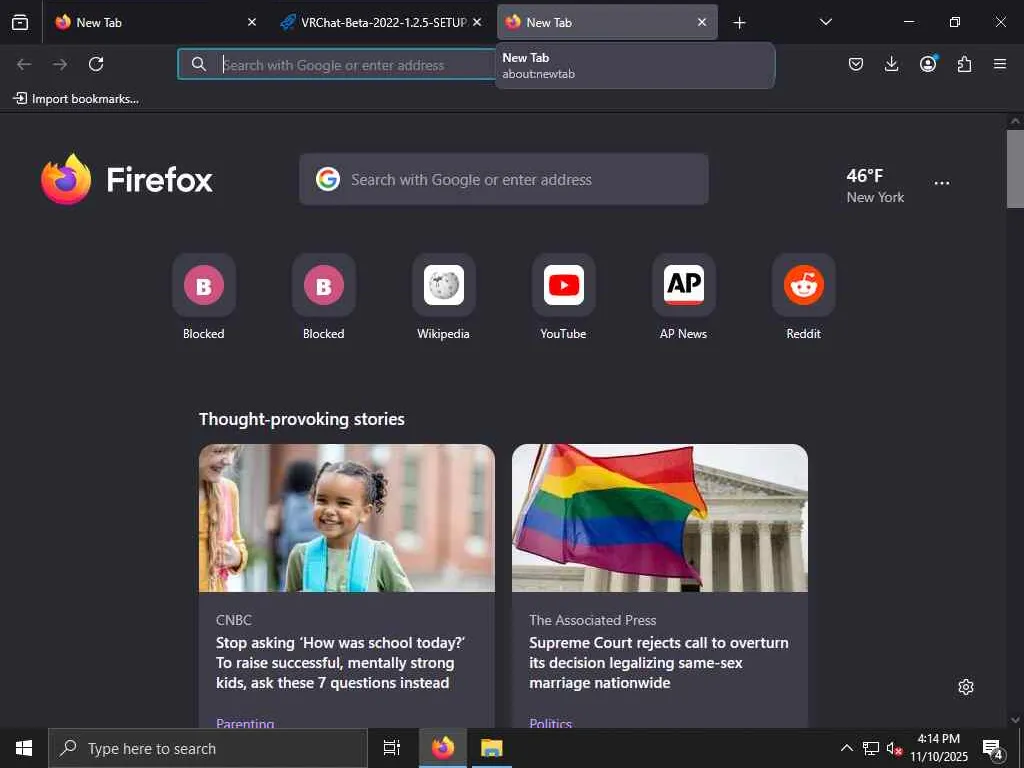Click the magnifier icon in address bar
Viewport: 1024px width, 768px height.
[199, 64]
